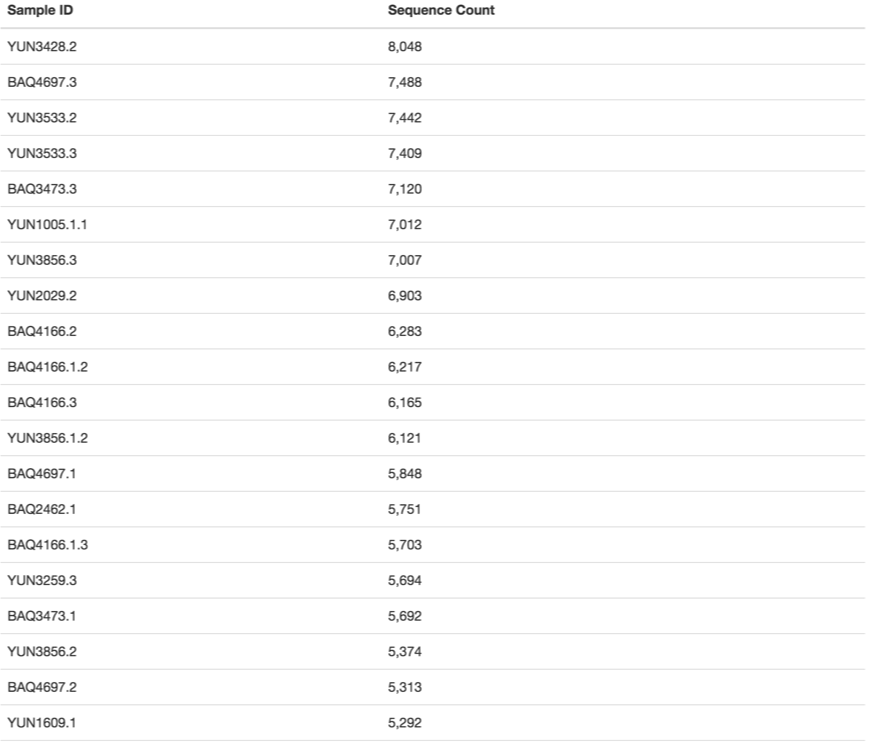
Task: Click the BAQ4166.1.2 sample ID
Action: point(47,367)
